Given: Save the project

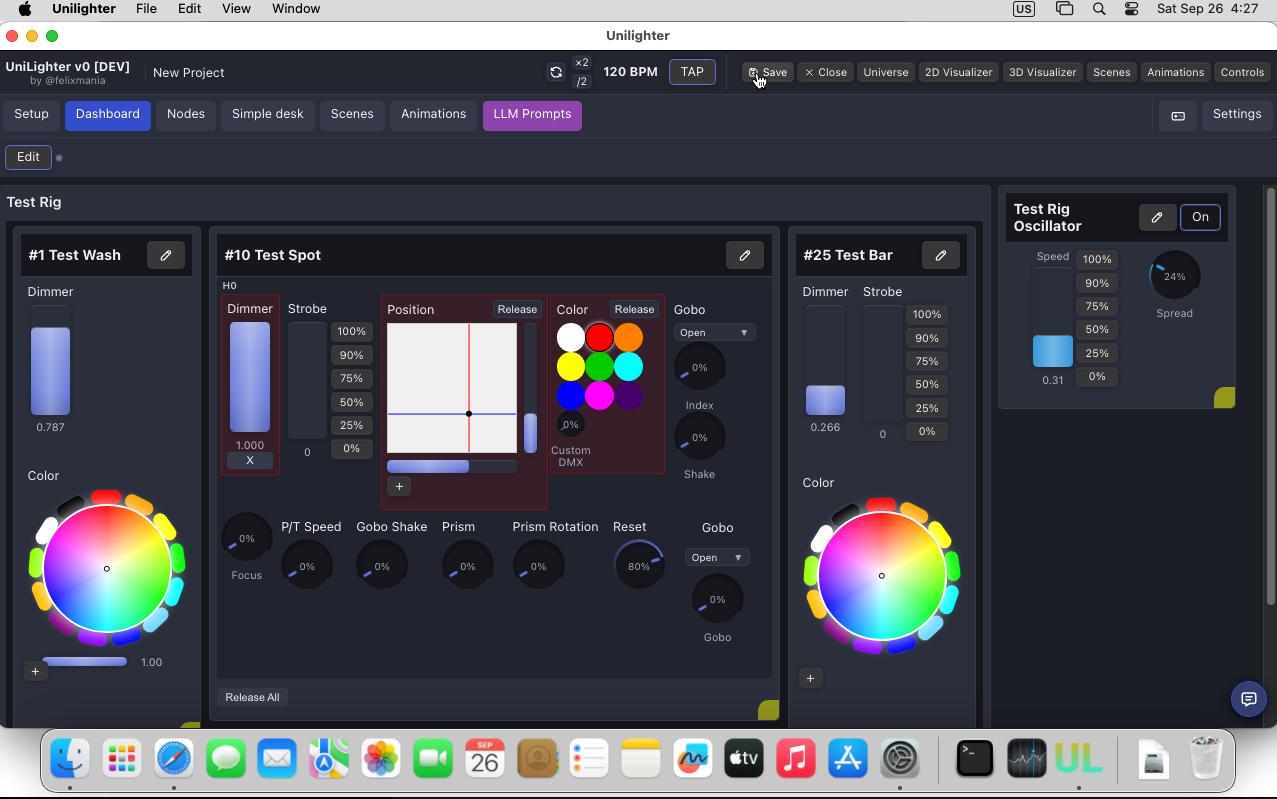Looking at the screenshot, I should 768,72.
